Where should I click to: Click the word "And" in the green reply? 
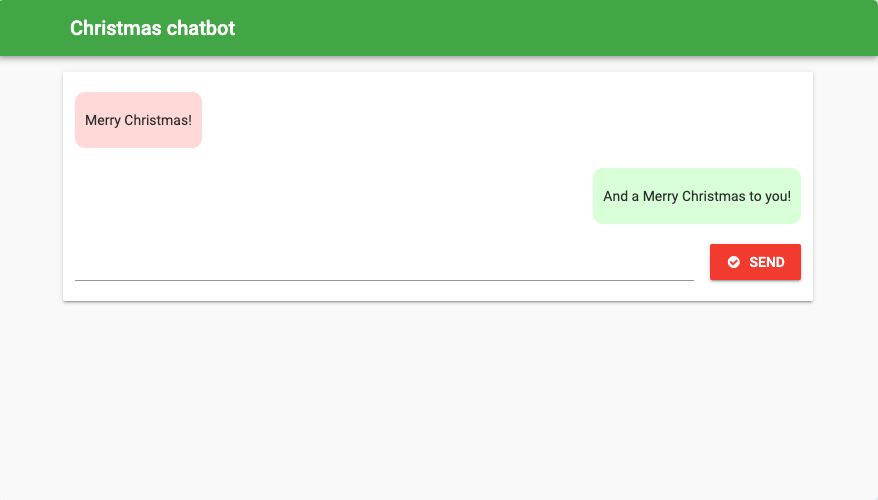click(x=615, y=196)
